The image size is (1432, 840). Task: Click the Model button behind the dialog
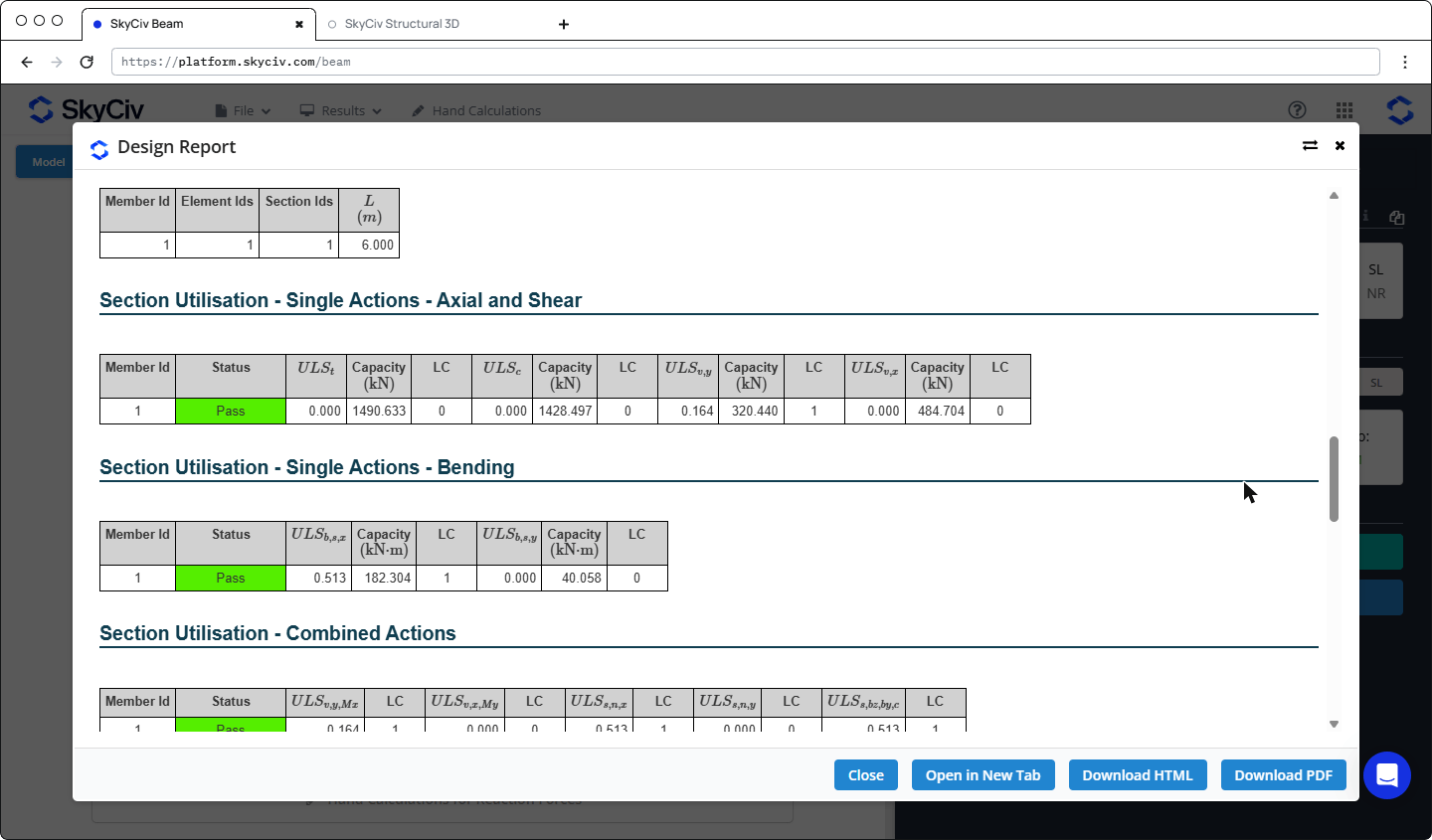[45, 162]
